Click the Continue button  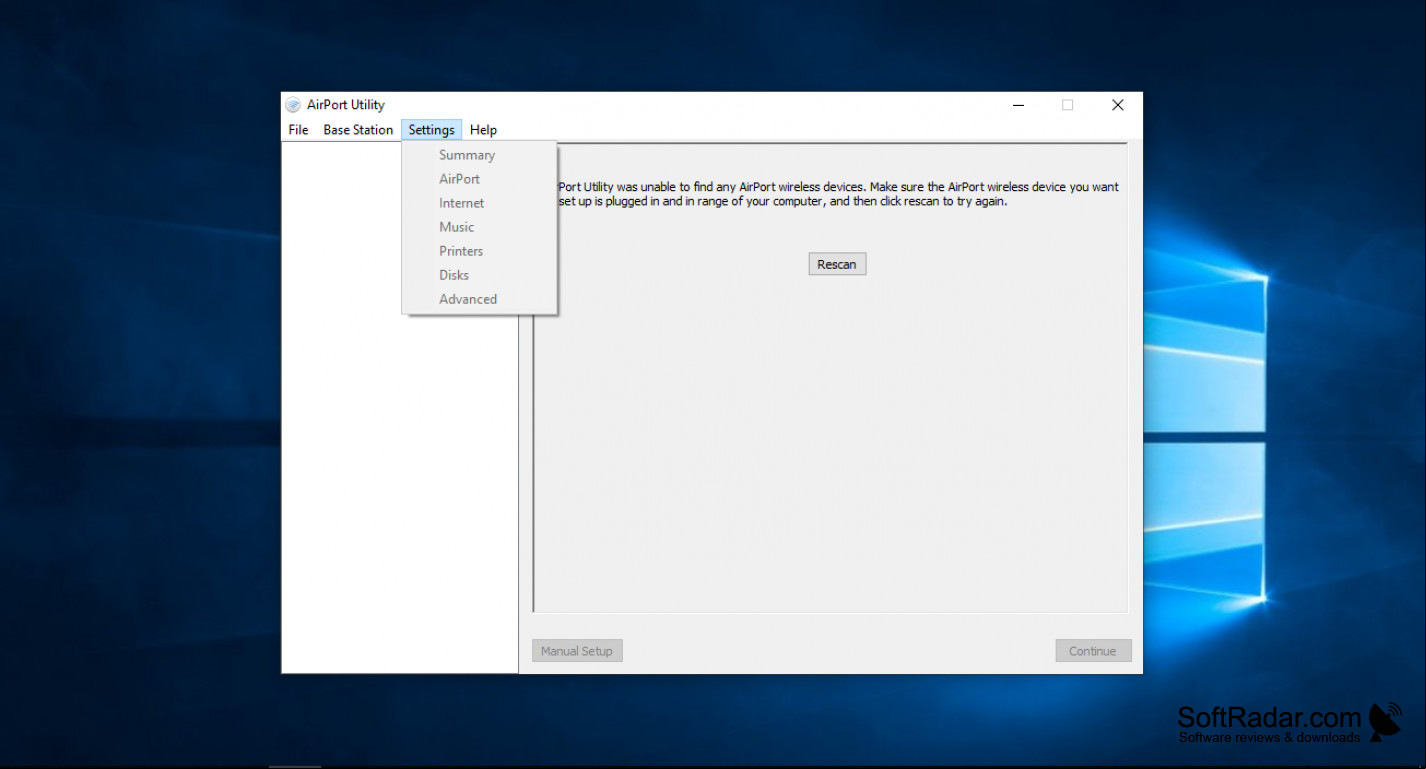[1093, 651]
